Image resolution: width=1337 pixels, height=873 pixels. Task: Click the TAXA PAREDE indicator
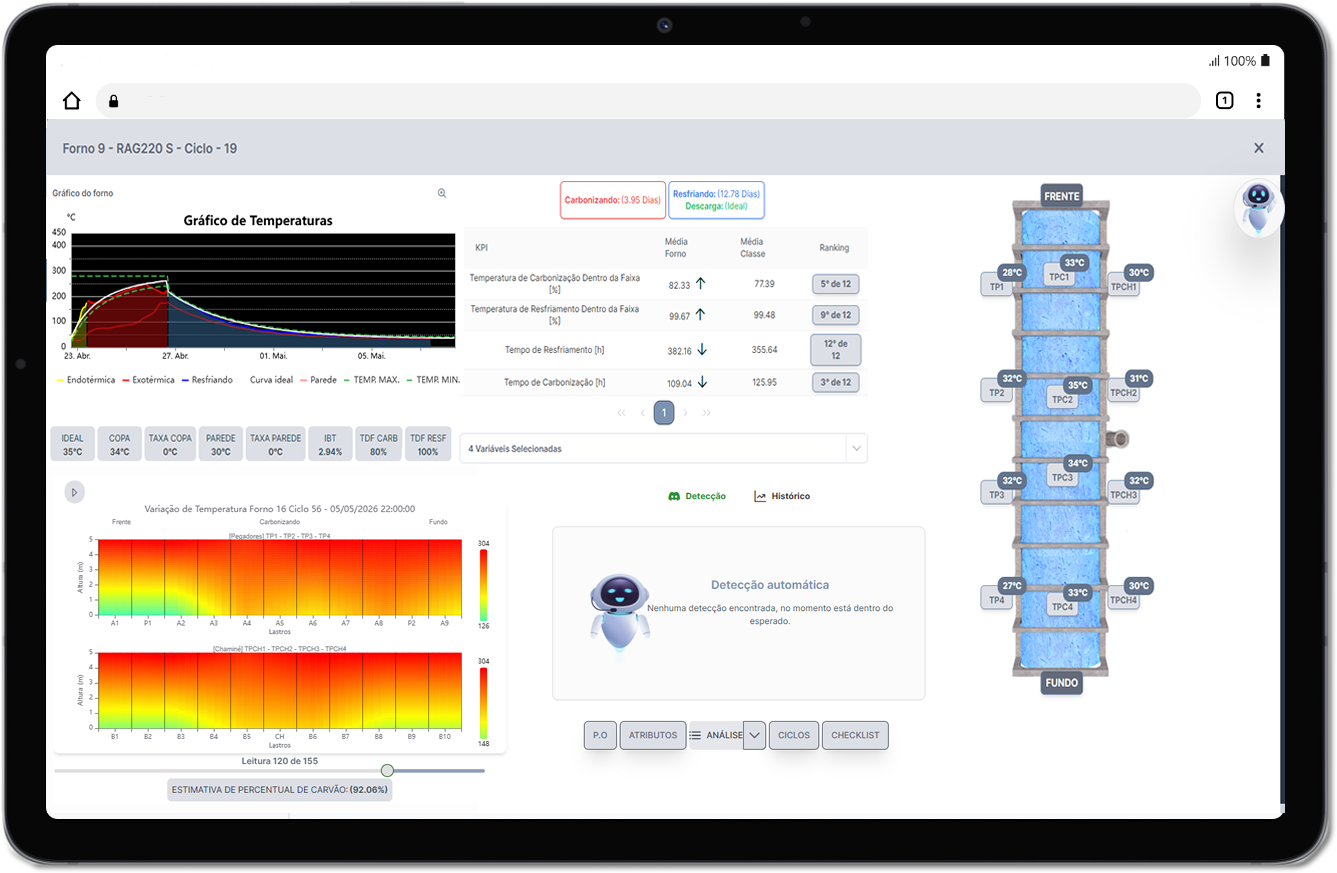click(275, 445)
